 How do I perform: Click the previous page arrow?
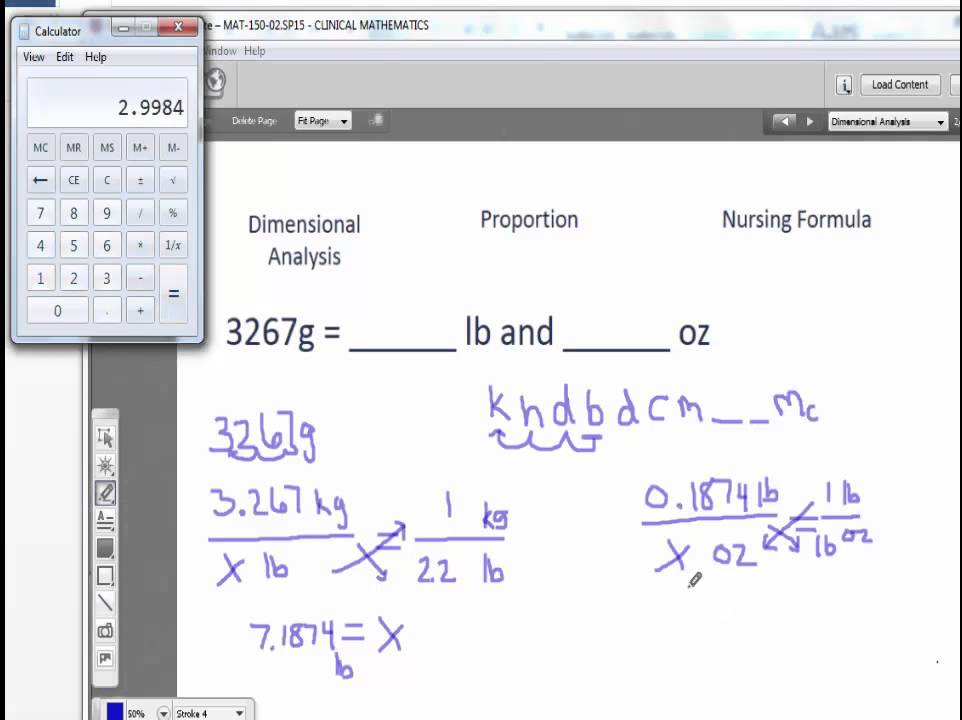tap(783, 121)
